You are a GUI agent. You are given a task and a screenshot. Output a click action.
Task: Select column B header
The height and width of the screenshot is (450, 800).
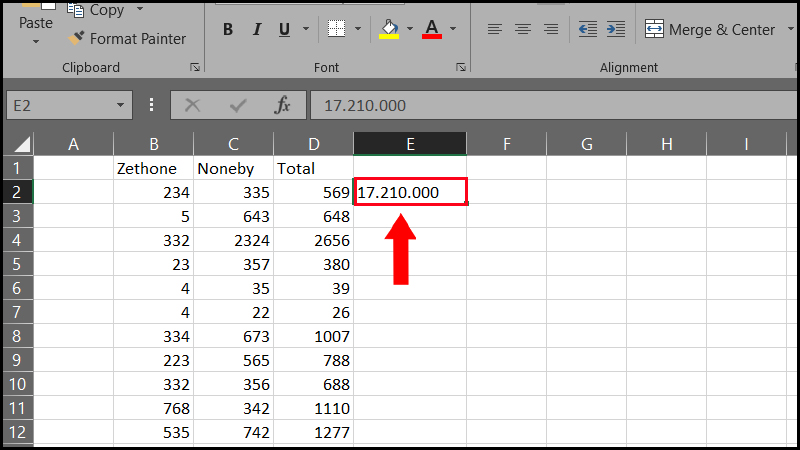[154, 144]
